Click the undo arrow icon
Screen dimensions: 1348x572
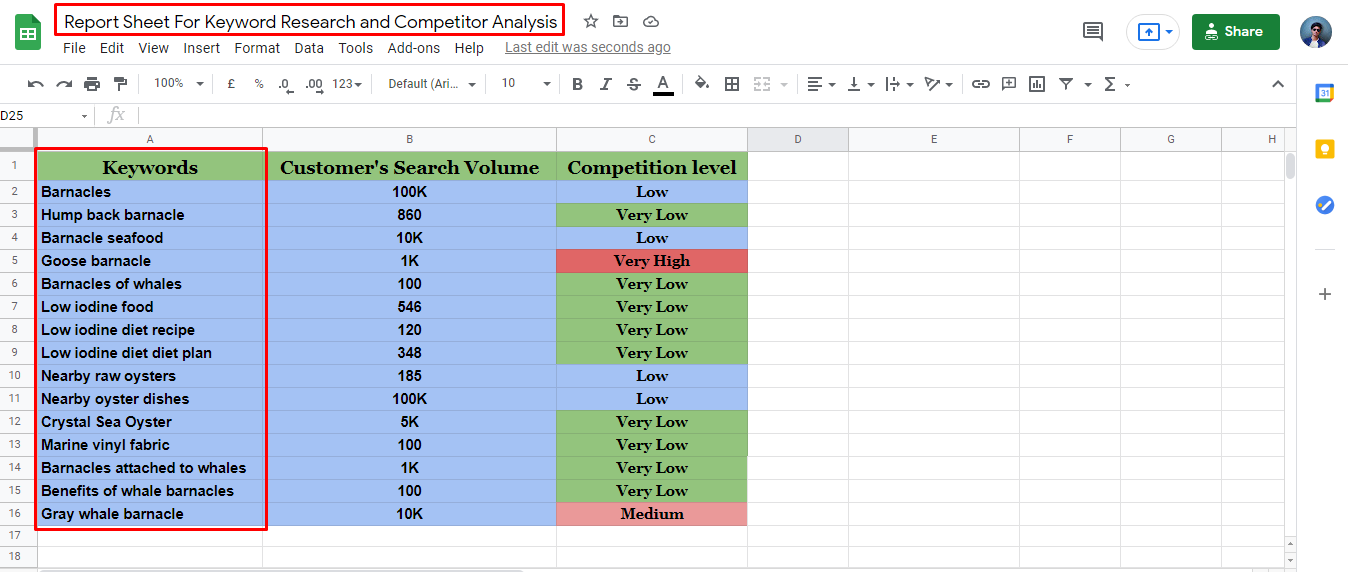36,84
